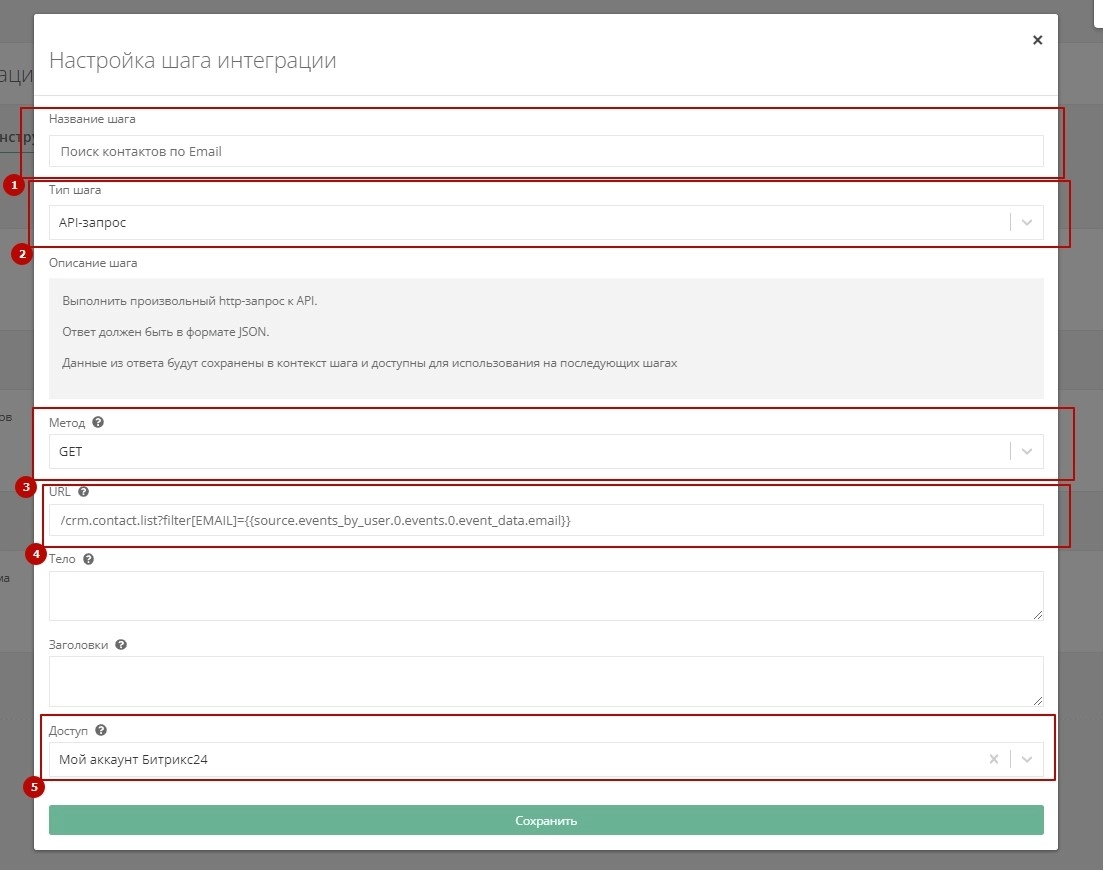Click the help icon beside URL label
Image resolution: width=1103 pixels, height=870 pixels.
(83, 491)
